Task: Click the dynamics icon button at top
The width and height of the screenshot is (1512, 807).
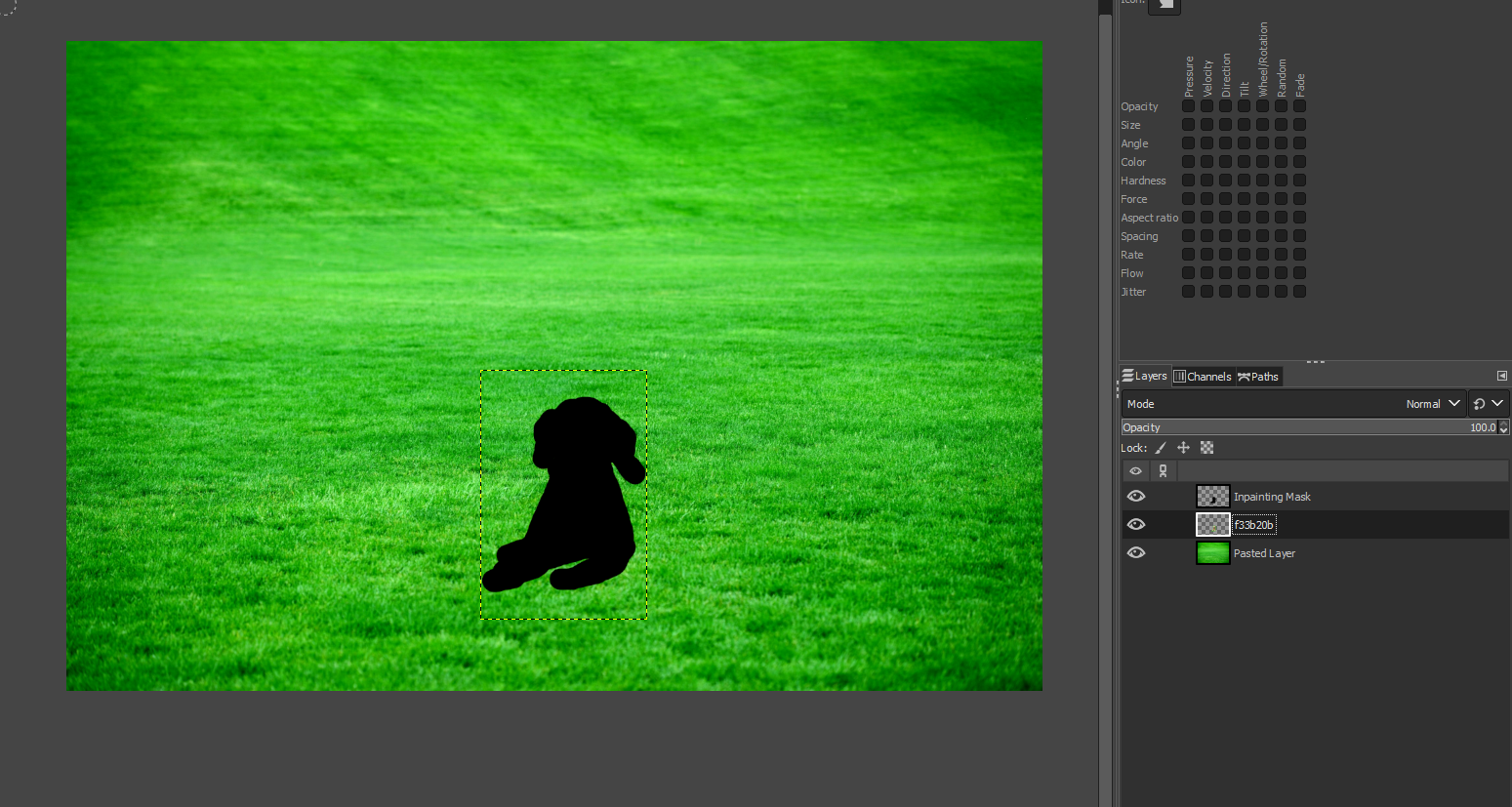Action: click(1165, 6)
